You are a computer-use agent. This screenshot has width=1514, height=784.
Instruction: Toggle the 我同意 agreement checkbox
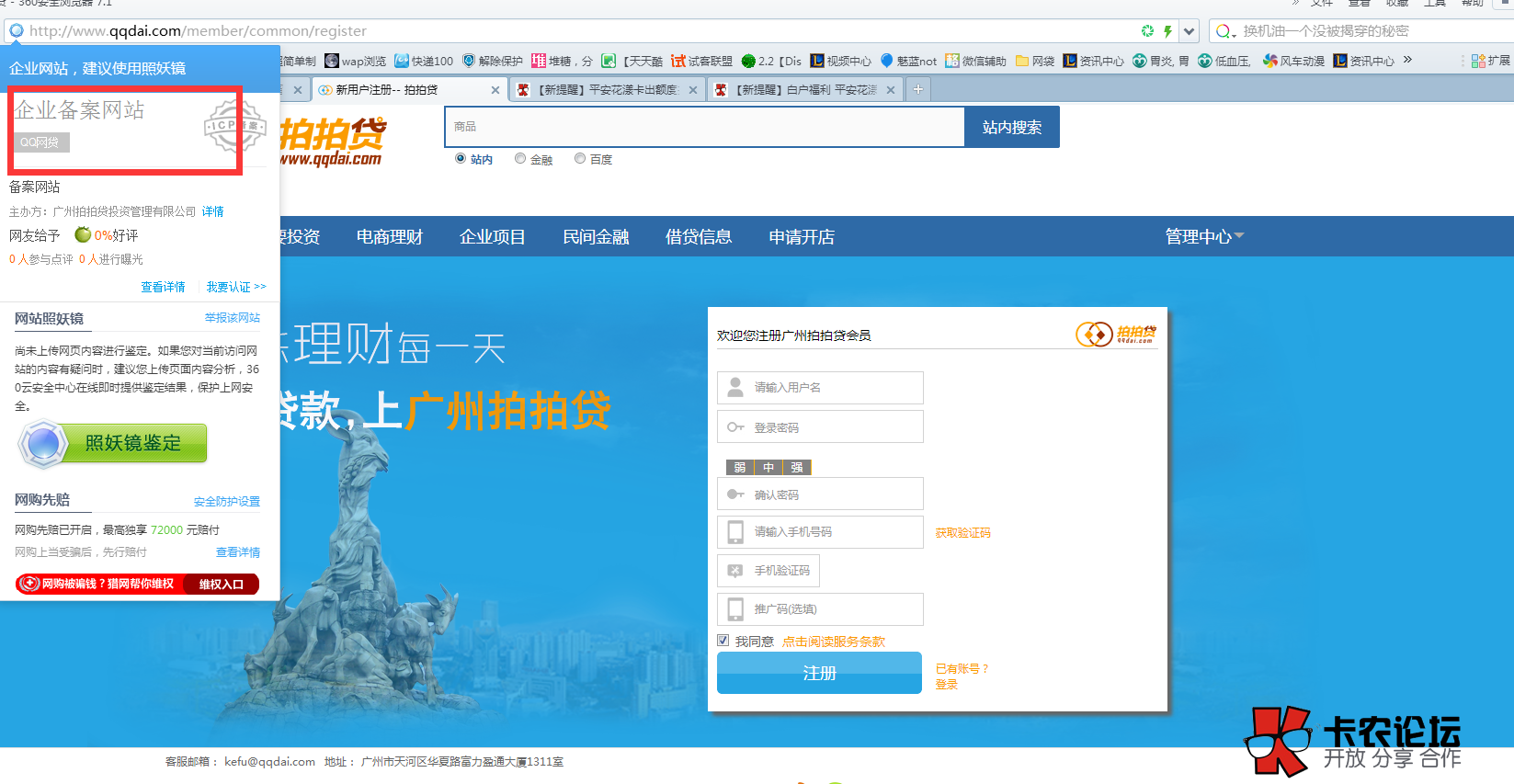point(723,641)
